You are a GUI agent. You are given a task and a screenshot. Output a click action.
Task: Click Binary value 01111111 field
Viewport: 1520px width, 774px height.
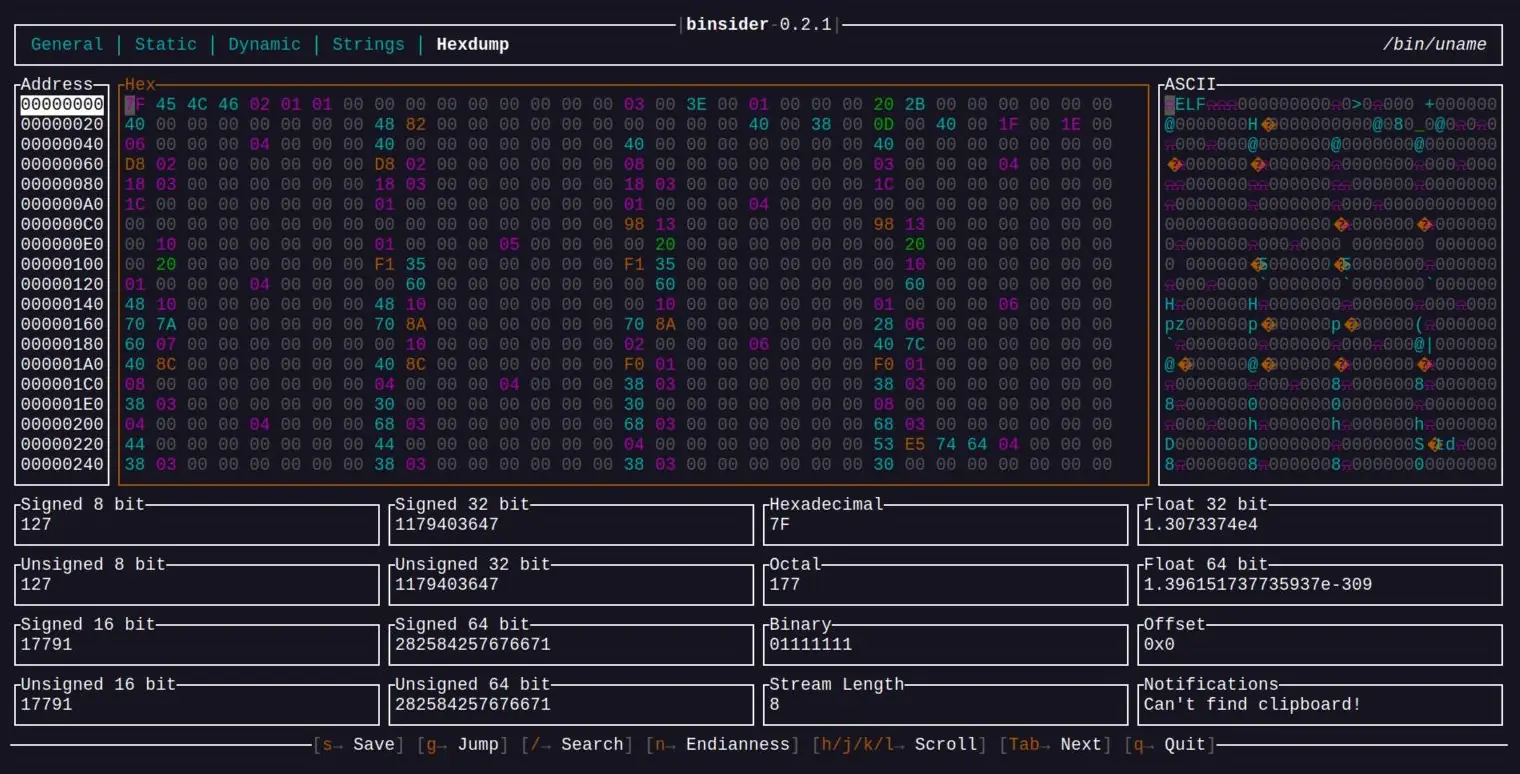[x=946, y=644]
